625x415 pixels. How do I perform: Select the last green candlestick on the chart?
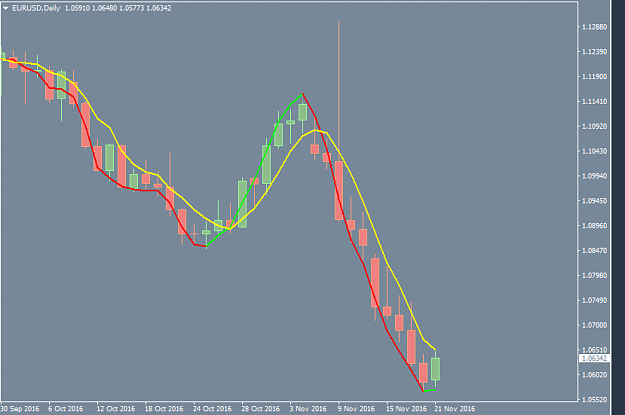[x=435, y=369]
